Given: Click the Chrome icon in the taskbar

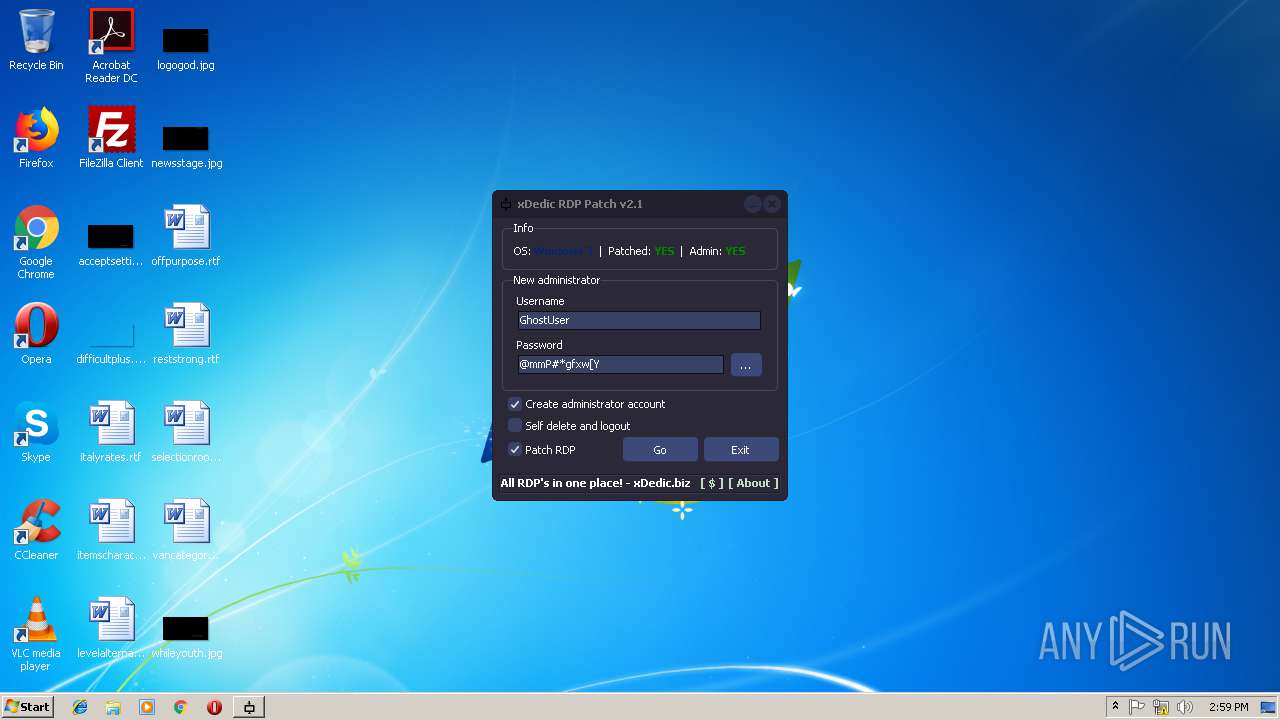Looking at the screenshot, I should click(x=181, y=707).
